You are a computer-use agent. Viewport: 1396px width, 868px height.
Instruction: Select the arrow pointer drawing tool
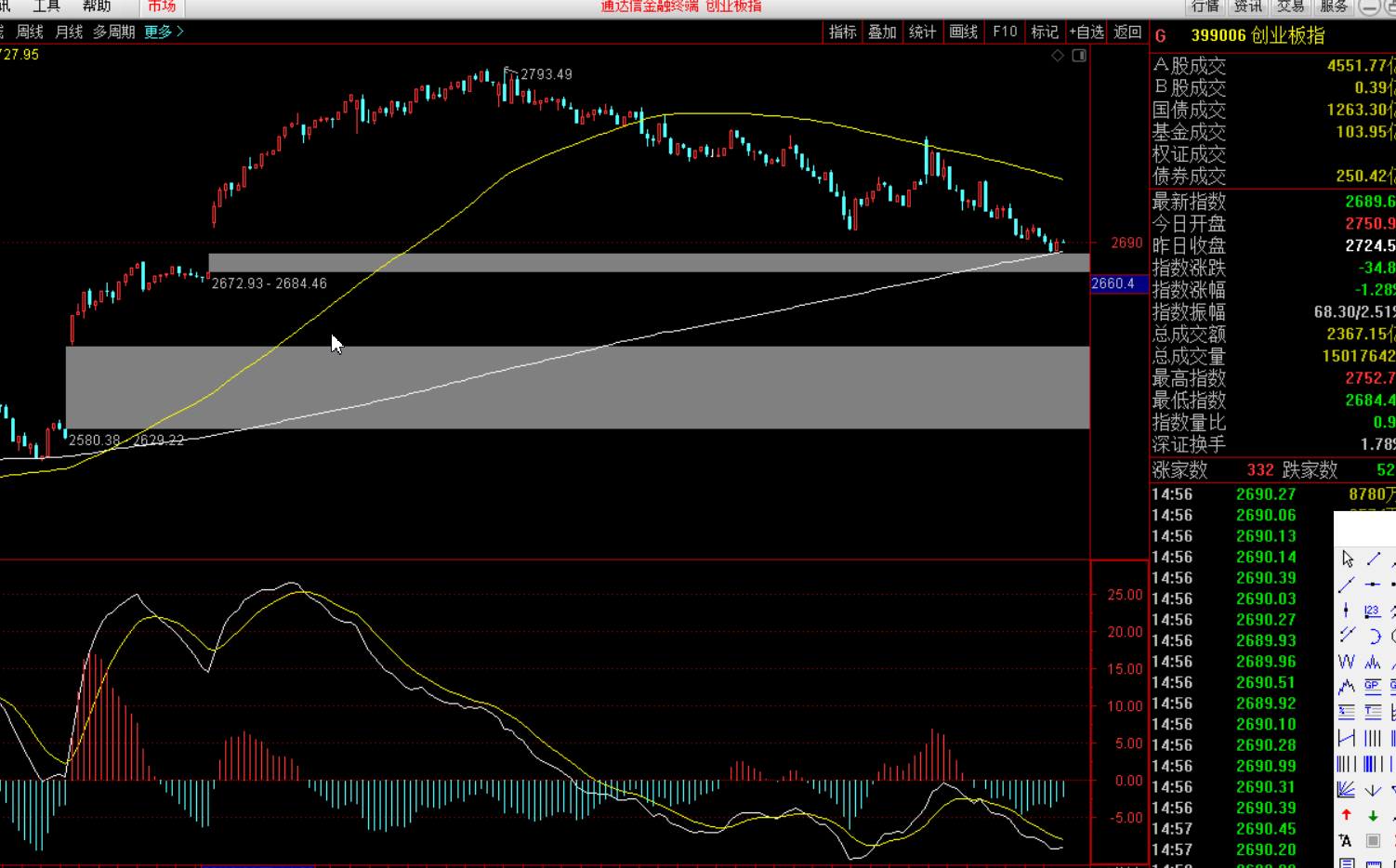click(x=1348, y=559)
